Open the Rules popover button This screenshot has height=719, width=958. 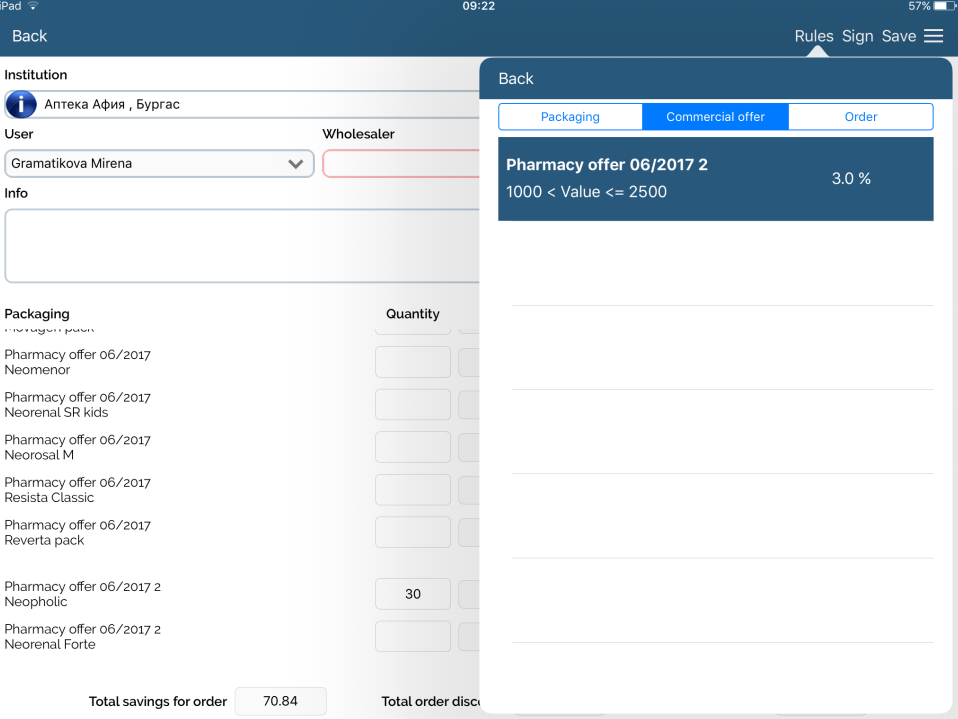813,36
